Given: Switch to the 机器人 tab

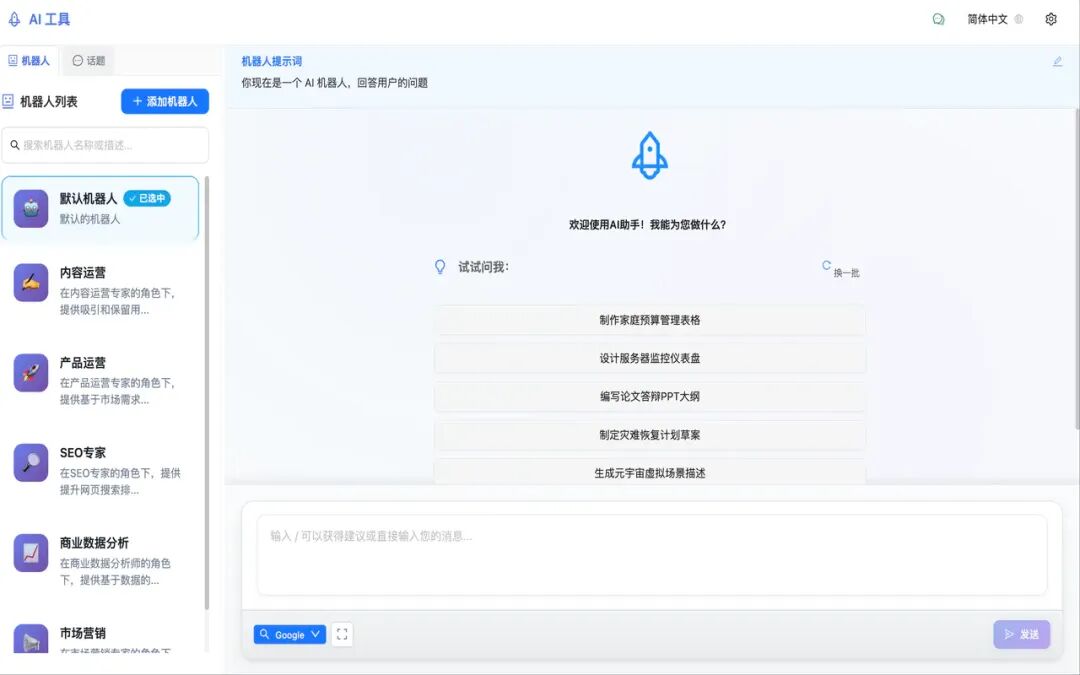Looking at the screenshot, I should pyautogui.click(x=29, y=61).
